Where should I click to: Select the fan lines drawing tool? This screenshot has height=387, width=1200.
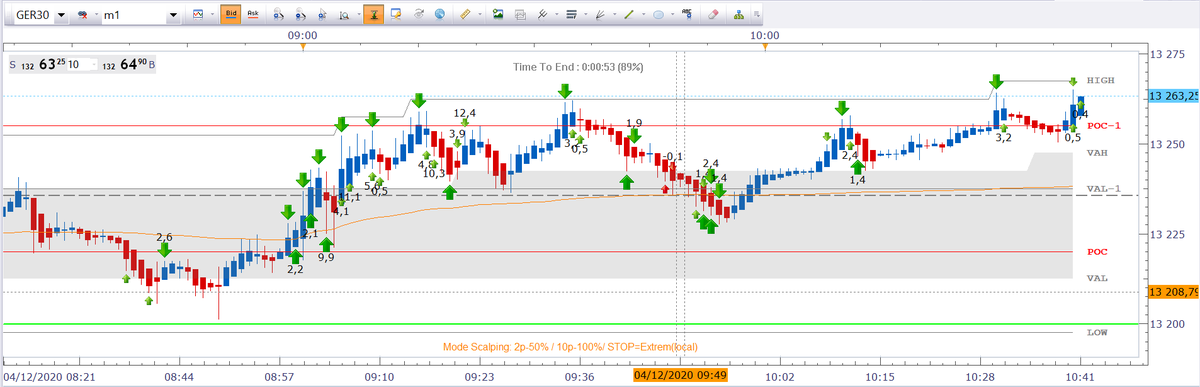point(600,15)
